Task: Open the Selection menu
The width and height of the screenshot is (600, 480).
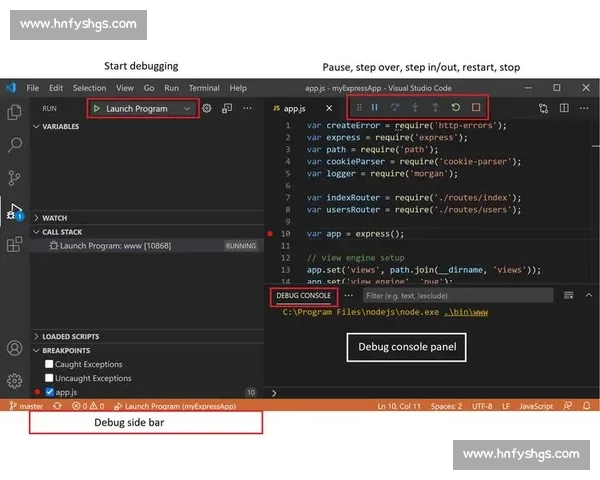Action: (x=90, y=88)
